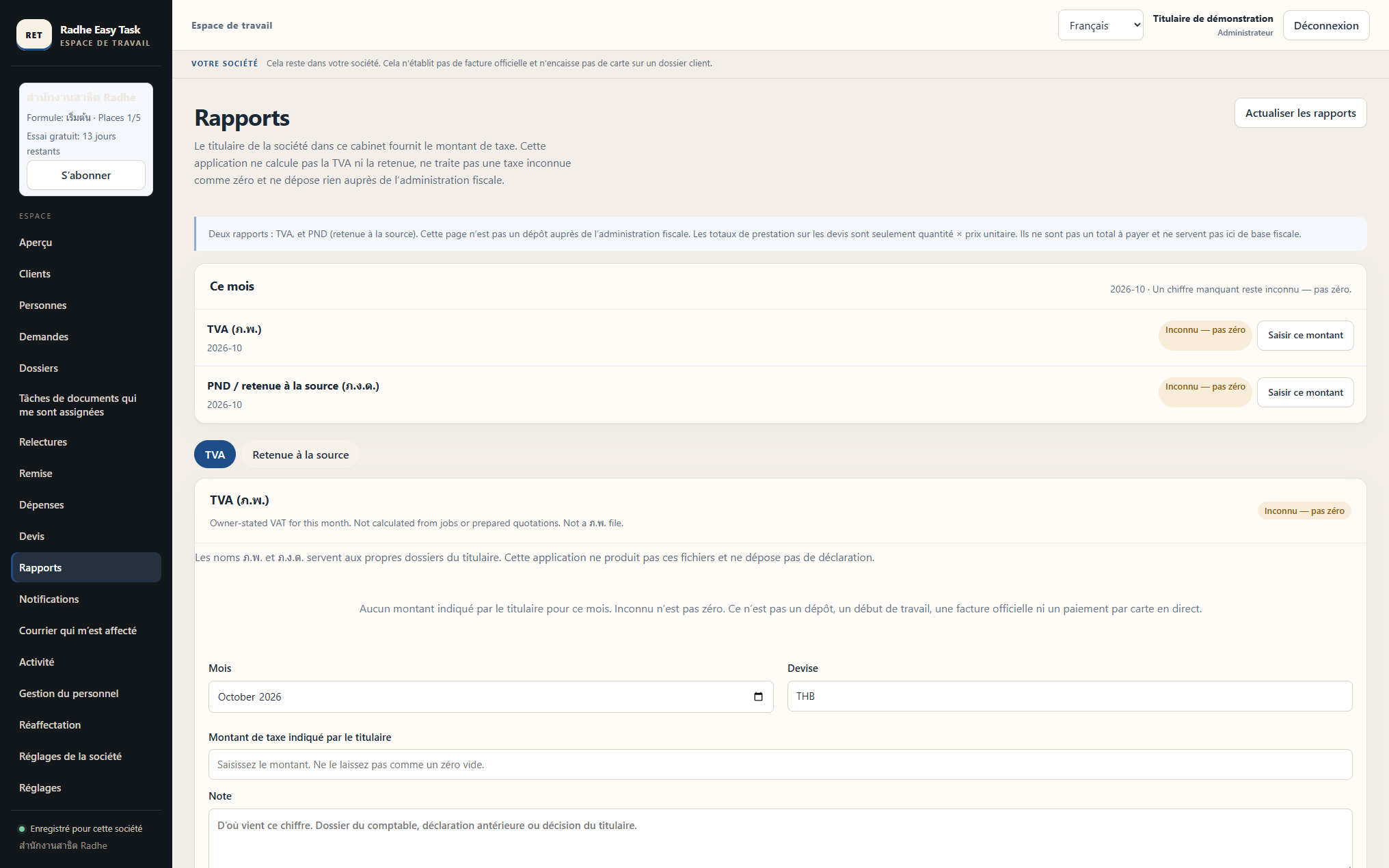Click Inconnu — pas zéro badge in PND row
This screenshot has width=1389, height=868.
pyautogui.click(x=1204, y=392)
